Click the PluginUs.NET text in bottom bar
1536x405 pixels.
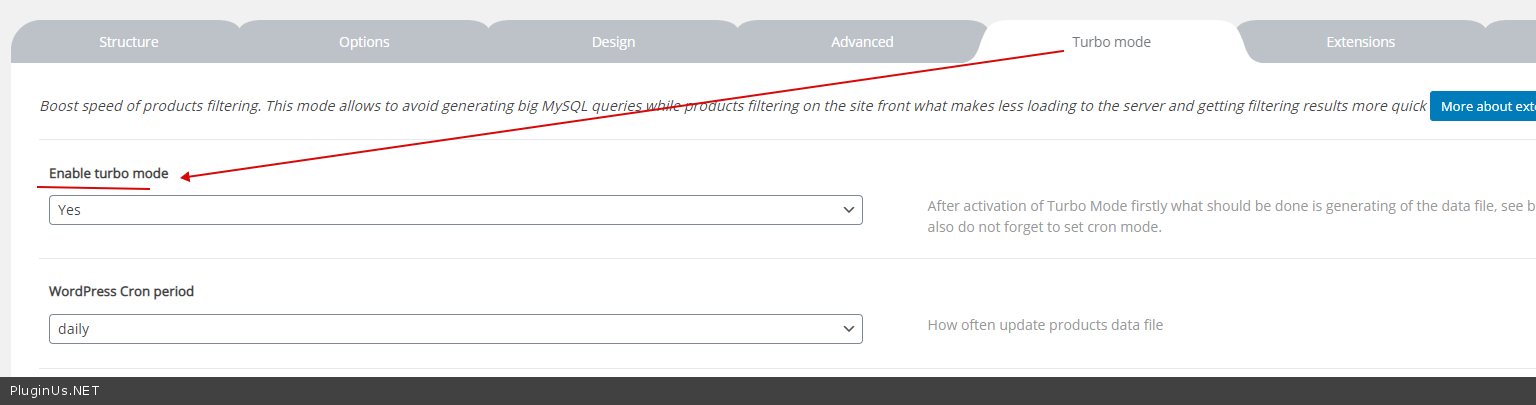coord(55,391)
